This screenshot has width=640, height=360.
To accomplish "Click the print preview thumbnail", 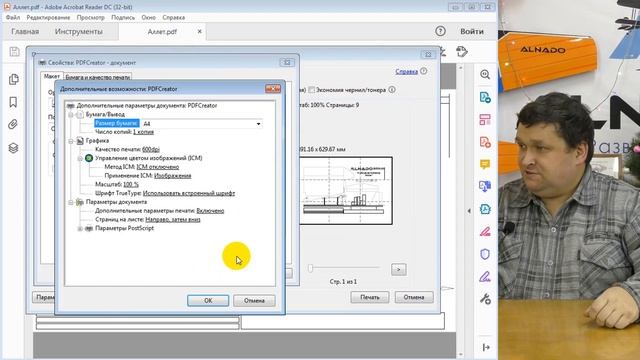I will (x=346, y=191).
